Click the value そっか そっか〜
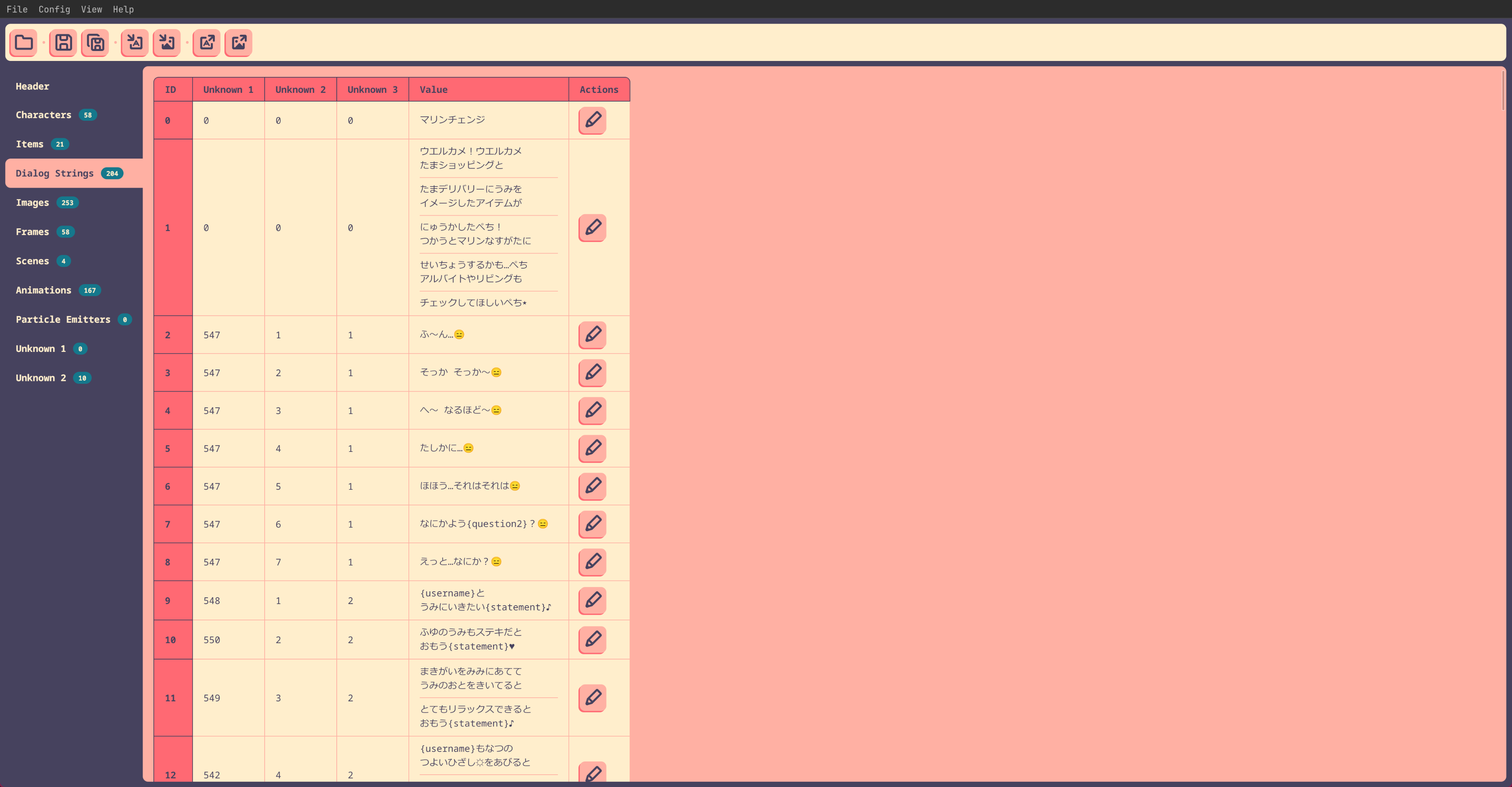This screenshot has height=787, width=1512. coord(461,372)
